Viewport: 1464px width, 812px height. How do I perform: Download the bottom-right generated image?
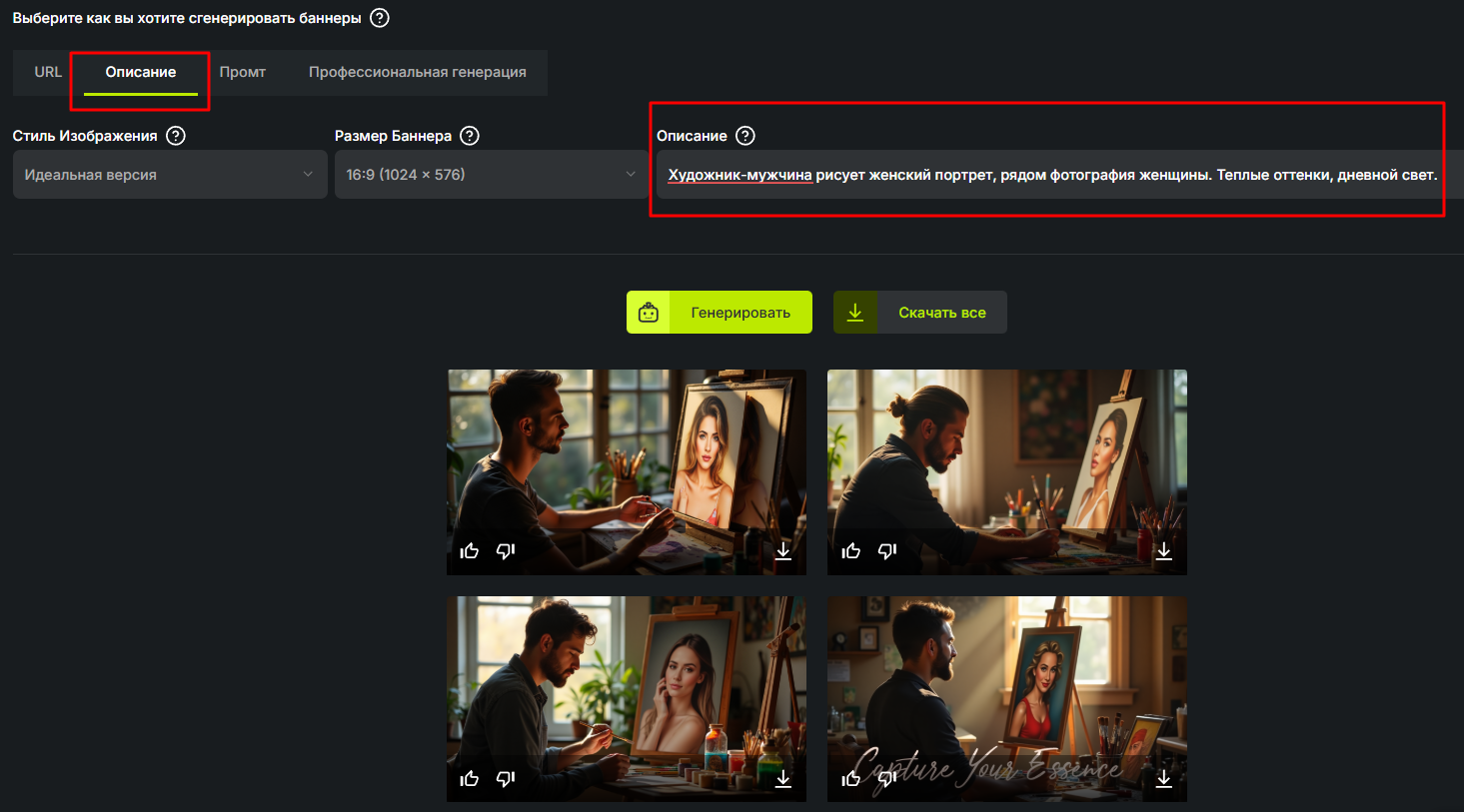[x=1164, y=779]
